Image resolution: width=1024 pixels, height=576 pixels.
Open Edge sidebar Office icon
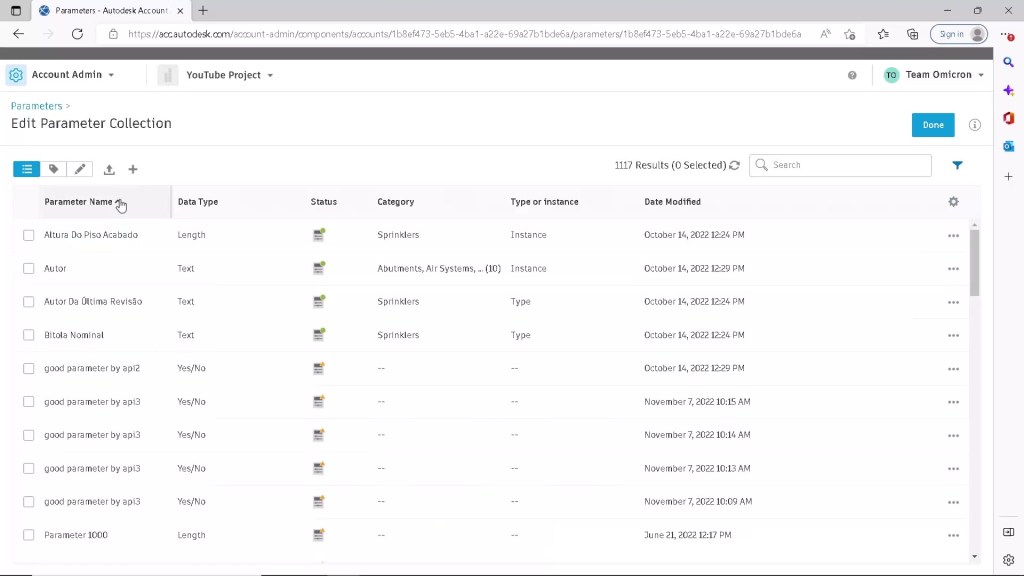point(1008,118)
